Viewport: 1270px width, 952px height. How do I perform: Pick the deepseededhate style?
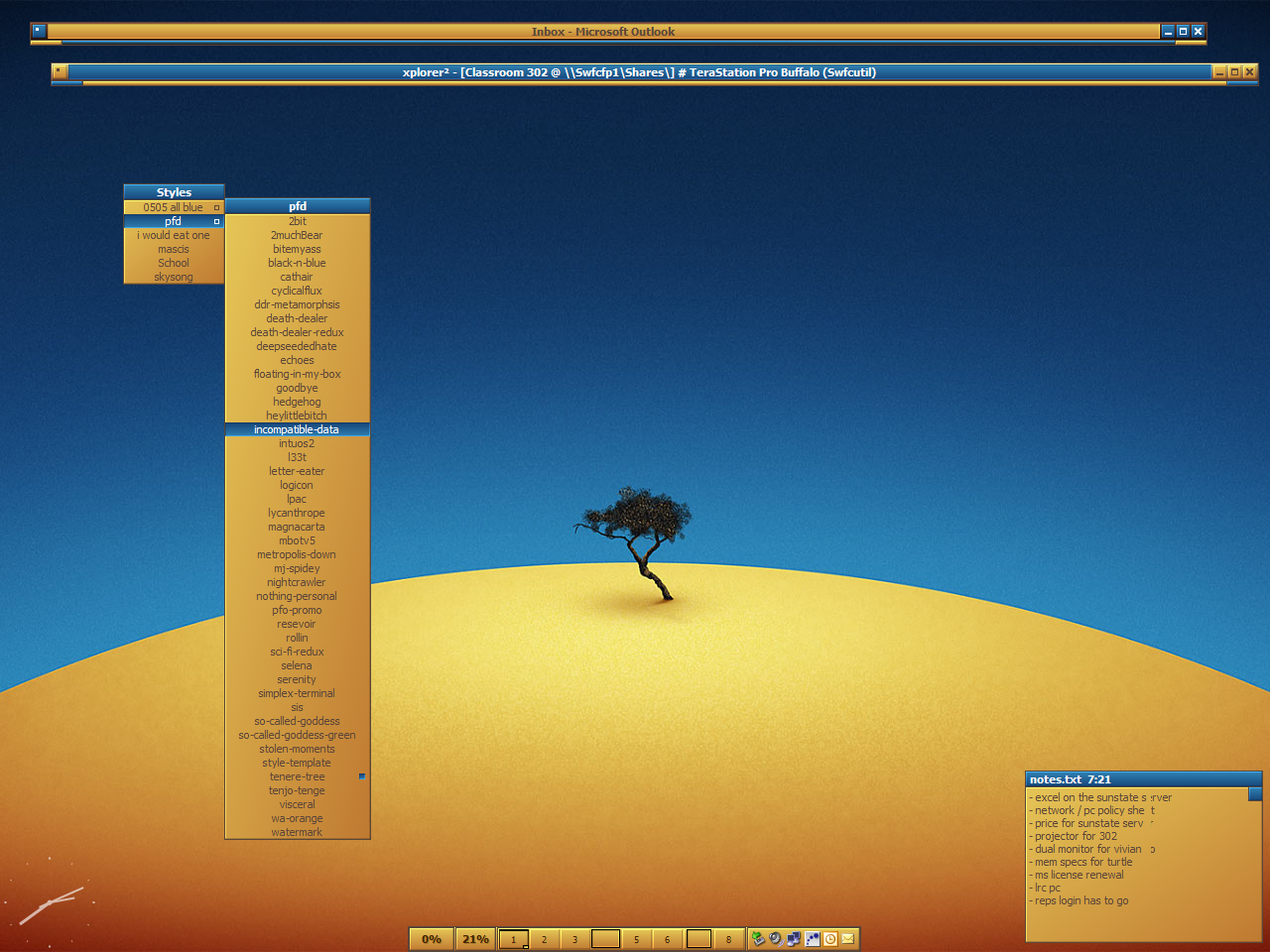pos(298,346)
